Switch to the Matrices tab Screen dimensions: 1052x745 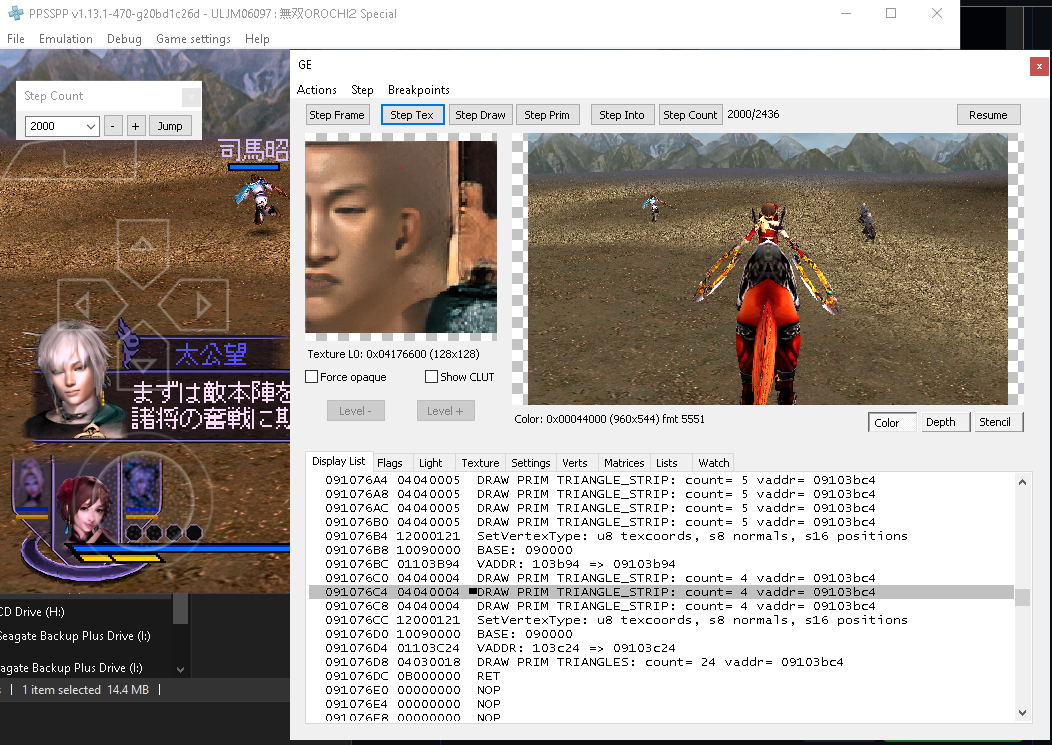pyautogui.click(x=624, y=462)
